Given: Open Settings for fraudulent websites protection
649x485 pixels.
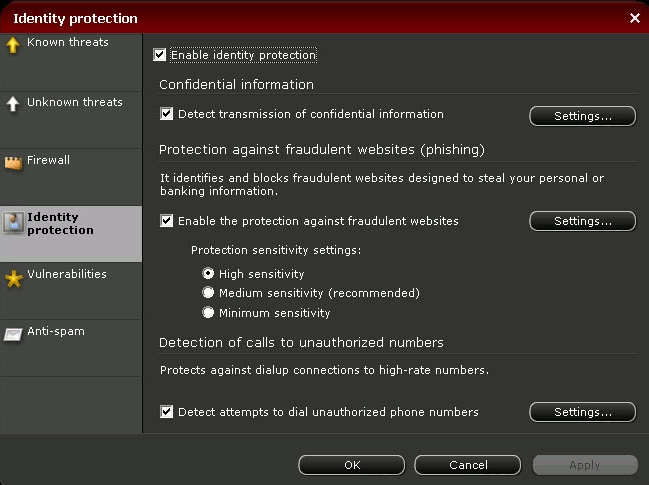Looking at the screenshot, I should 582,221.
